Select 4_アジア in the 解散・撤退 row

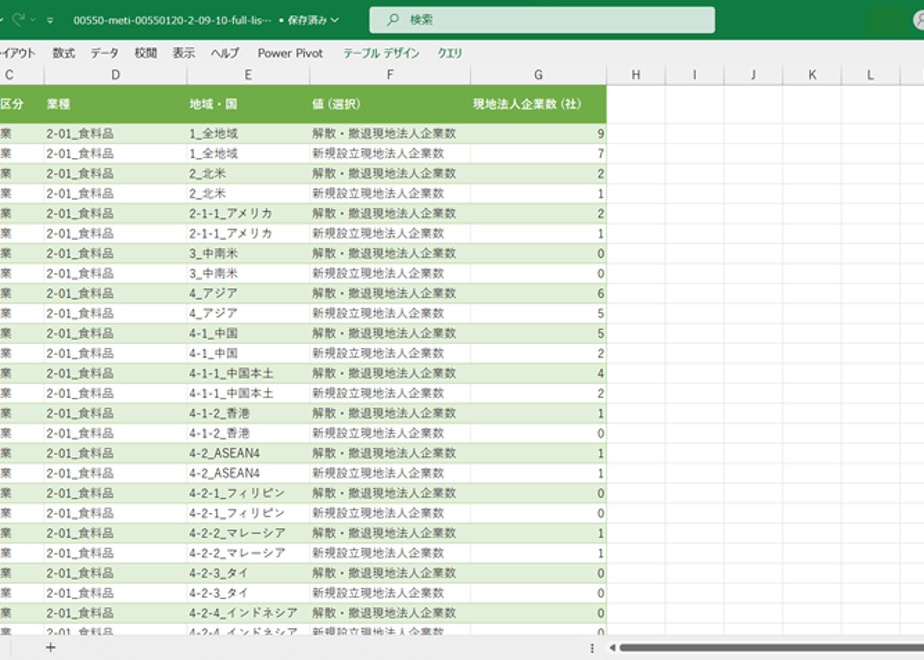coord(248,293)
